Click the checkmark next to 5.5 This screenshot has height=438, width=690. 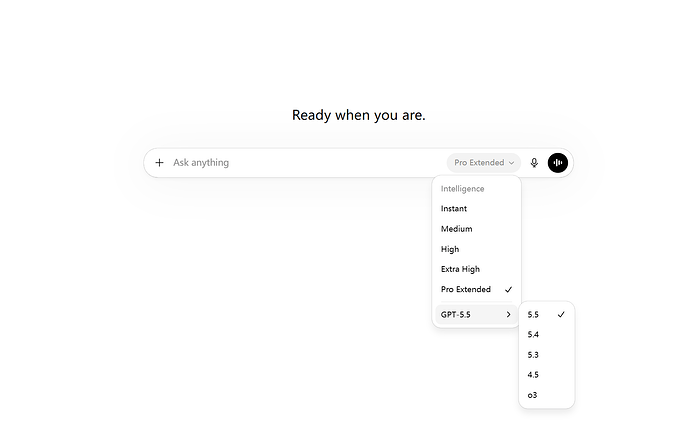pyautogui.click(x=561, y=315)
